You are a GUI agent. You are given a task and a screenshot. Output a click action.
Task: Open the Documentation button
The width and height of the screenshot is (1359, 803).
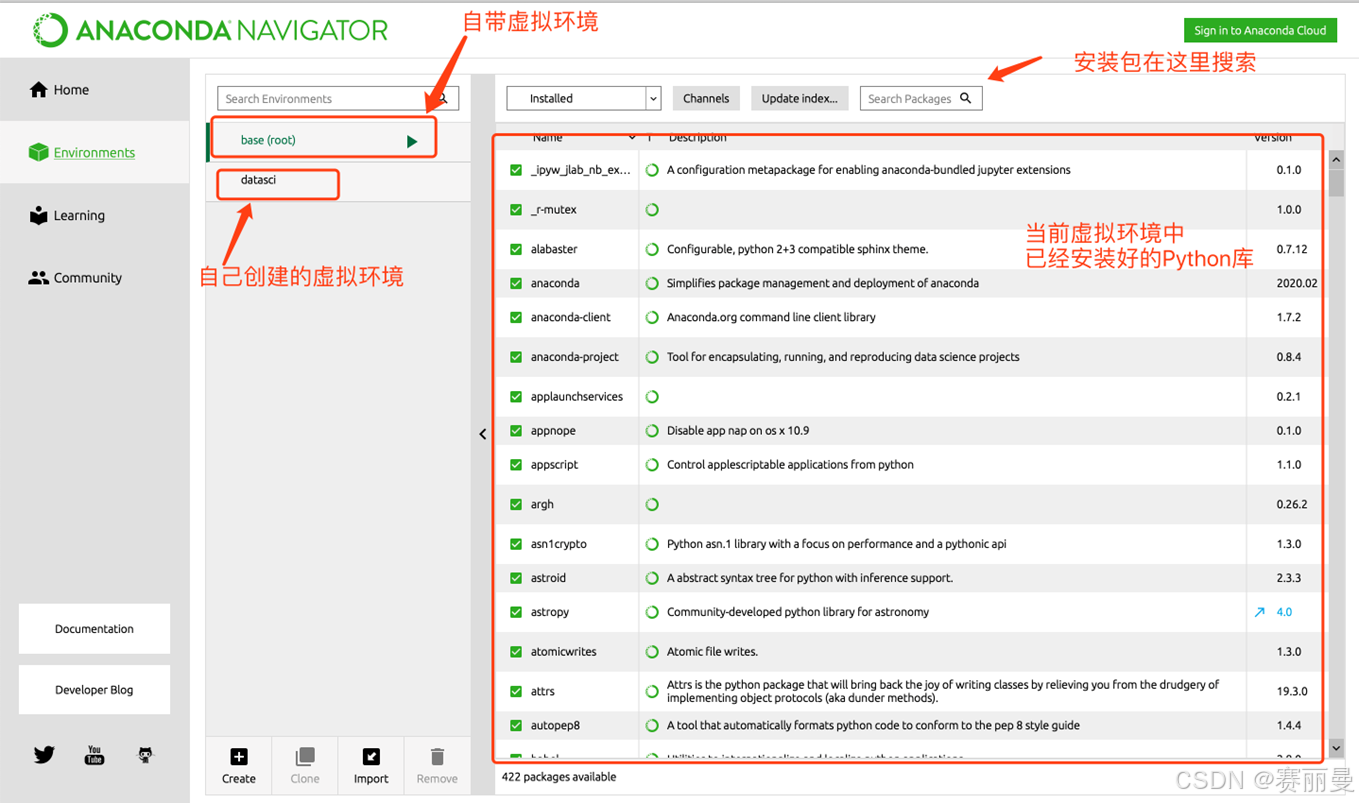(x=94, y=629)
